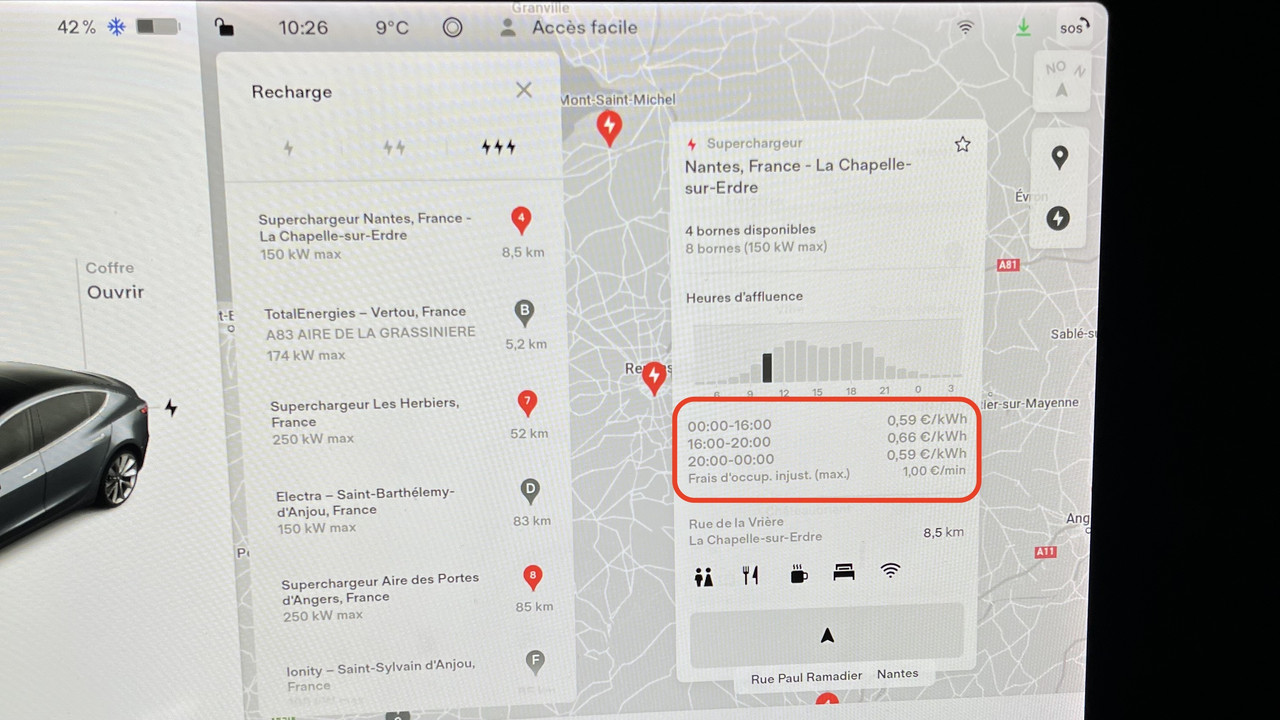The height and width of the screenshot is (720, 1280).
Task: Tap the red pin numbered 7
Action: 527,403
